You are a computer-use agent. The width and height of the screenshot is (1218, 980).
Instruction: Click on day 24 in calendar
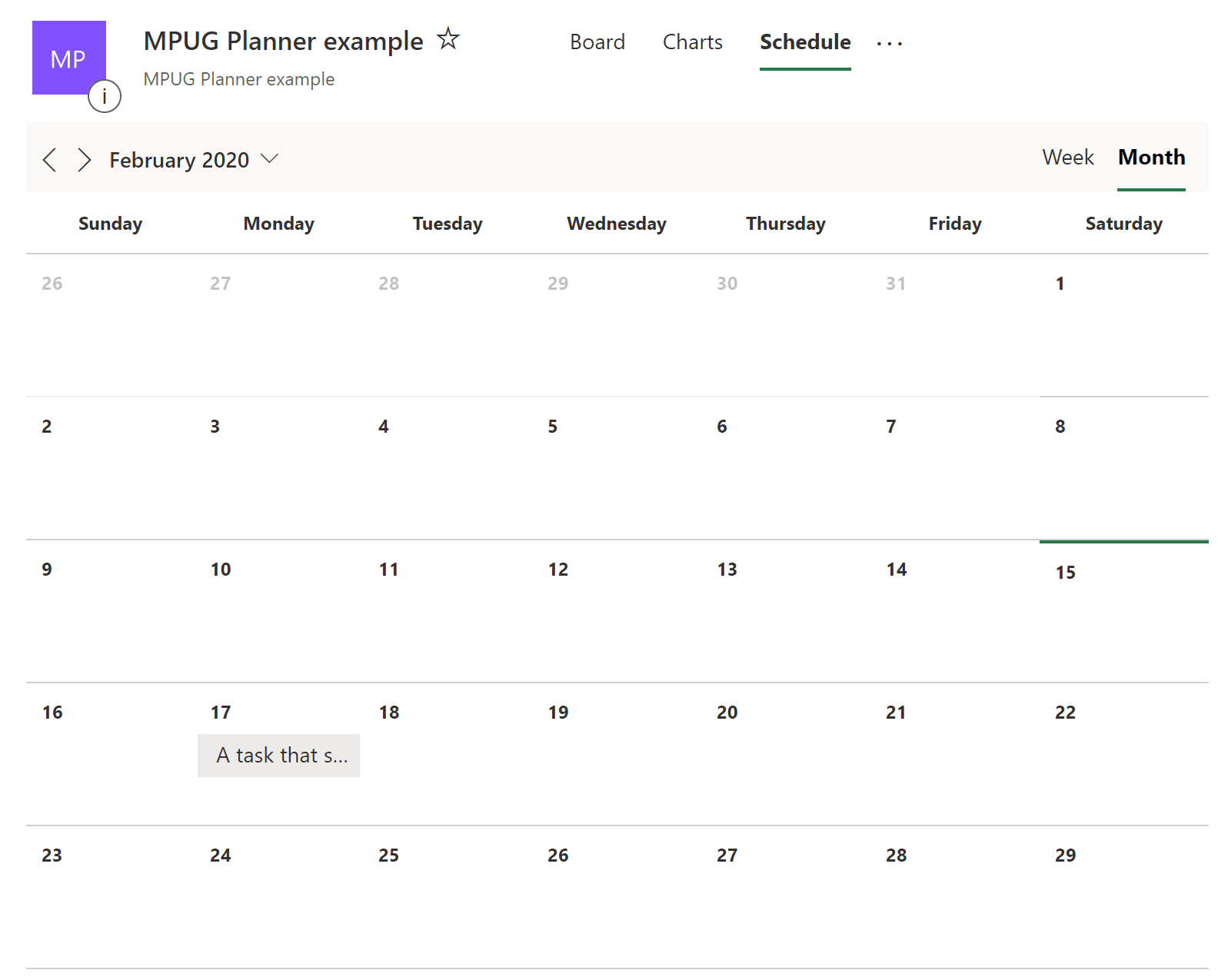[221, 855]
